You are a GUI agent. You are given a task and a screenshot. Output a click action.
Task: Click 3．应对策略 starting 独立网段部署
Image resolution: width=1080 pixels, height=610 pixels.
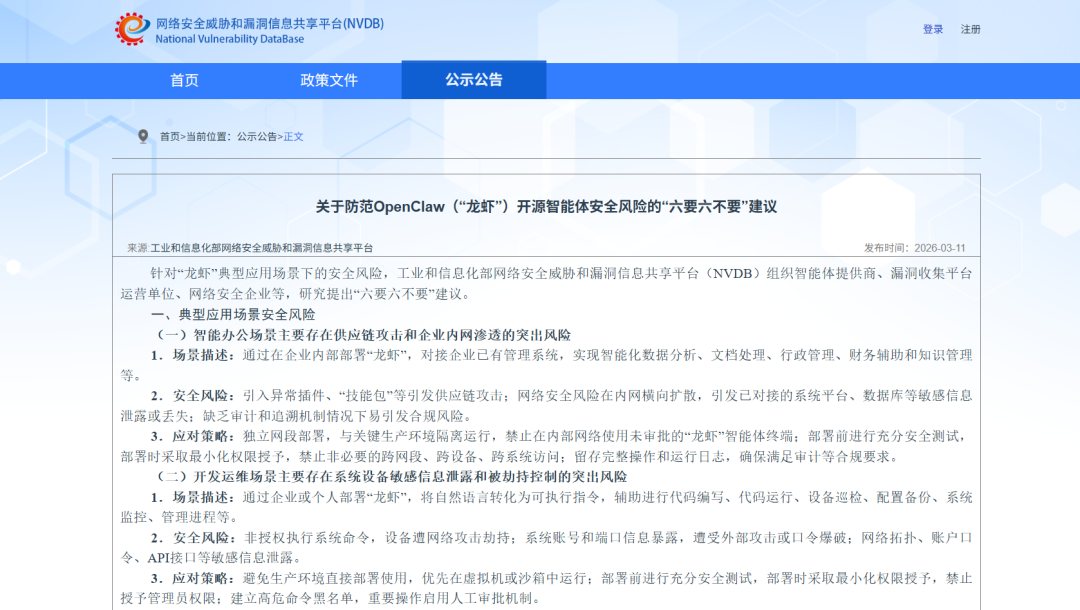pyautogui.click(x=546, y=446)
